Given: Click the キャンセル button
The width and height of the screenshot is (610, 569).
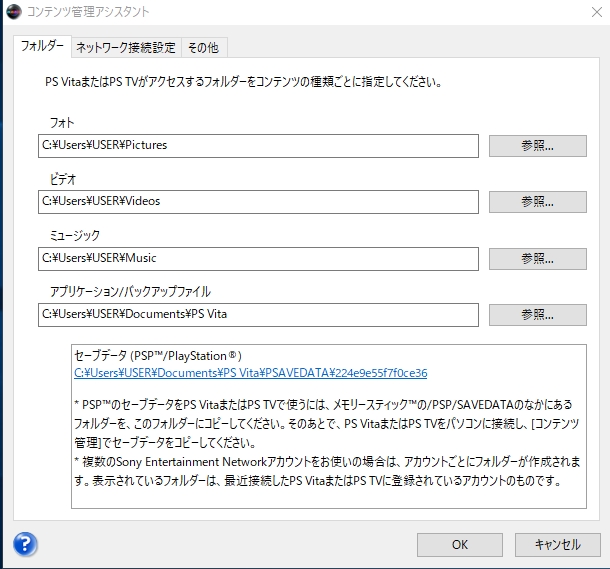Looking at the screenshot, I should click(x=557, y=544).
